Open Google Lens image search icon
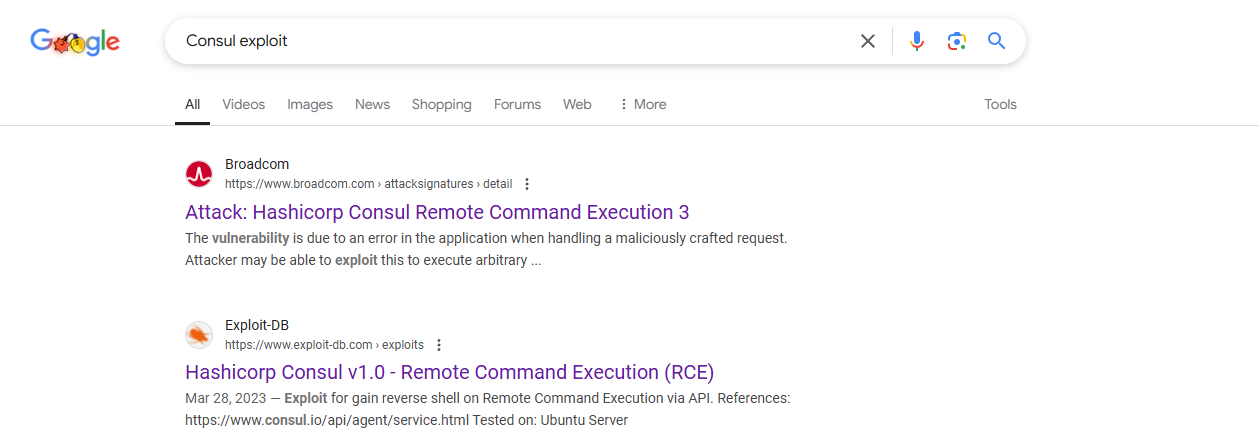 (x=957, y=41)
